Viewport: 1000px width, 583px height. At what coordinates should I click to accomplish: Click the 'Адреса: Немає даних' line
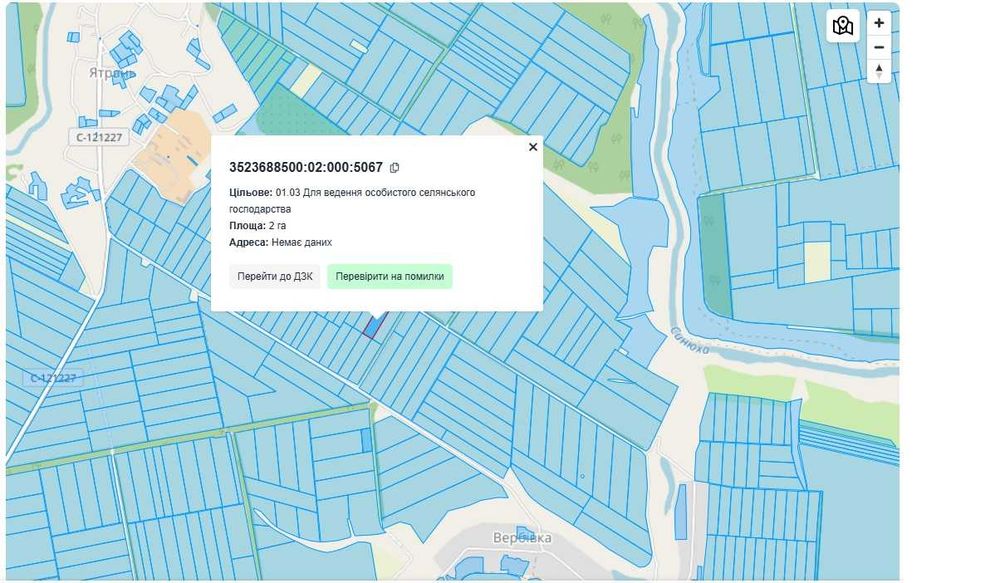[281, 242]
